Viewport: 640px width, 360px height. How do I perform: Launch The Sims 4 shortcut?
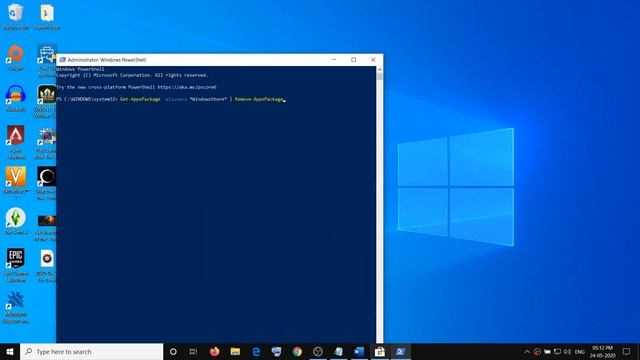pos(16,221)
